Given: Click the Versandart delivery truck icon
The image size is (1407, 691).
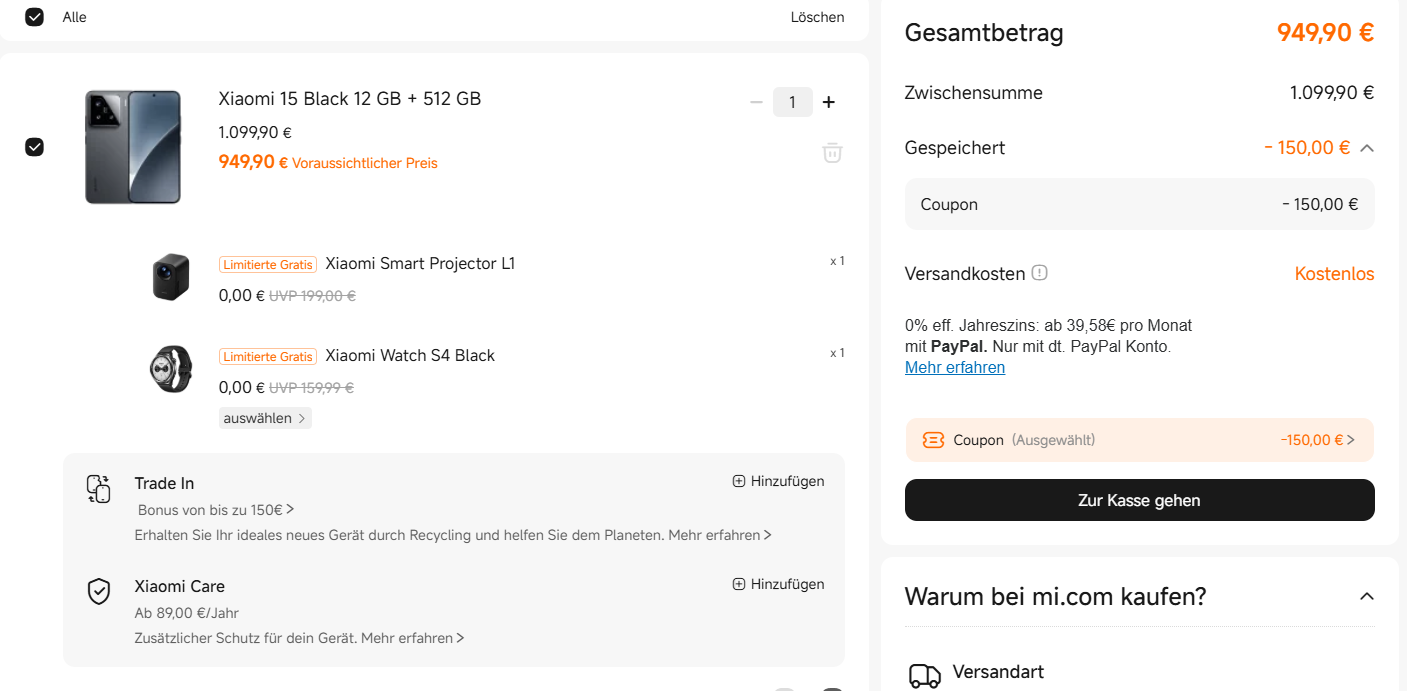Looking at the screenshot, I should click(x=924, y=676).
